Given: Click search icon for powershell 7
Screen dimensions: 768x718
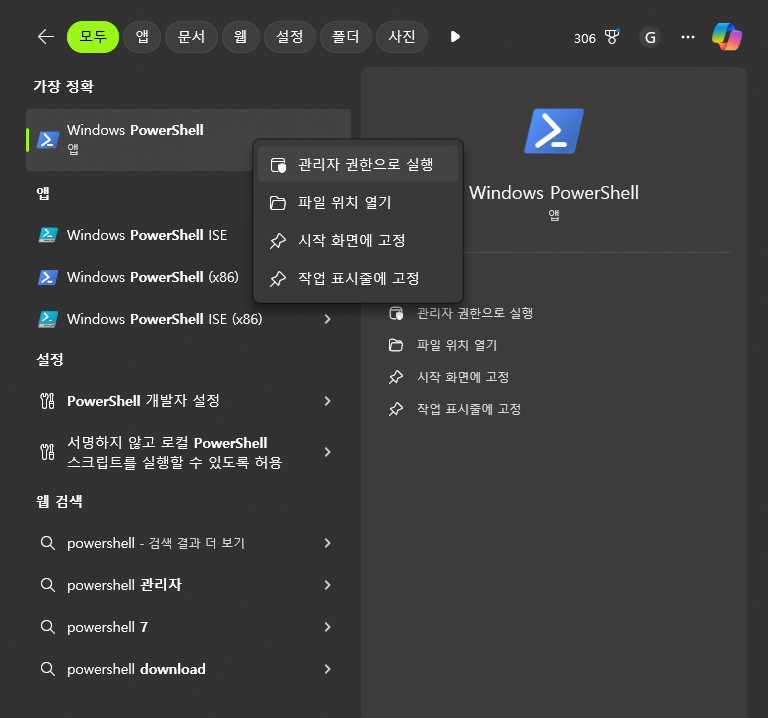Looking at the screenshot, I should click(x=48, y=627).
